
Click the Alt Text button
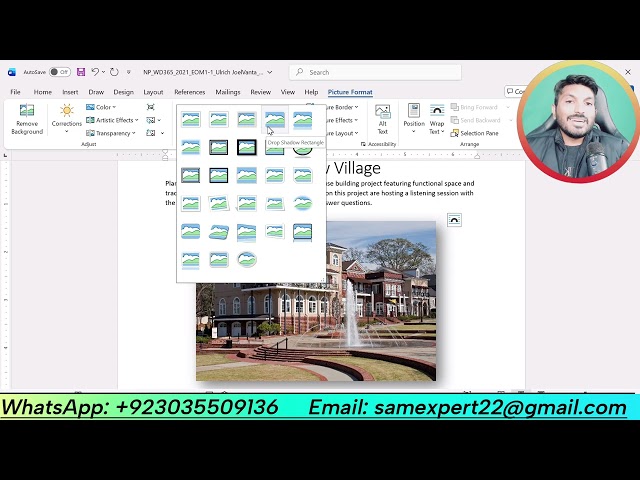pyautogui.click(x=382, y=119)
